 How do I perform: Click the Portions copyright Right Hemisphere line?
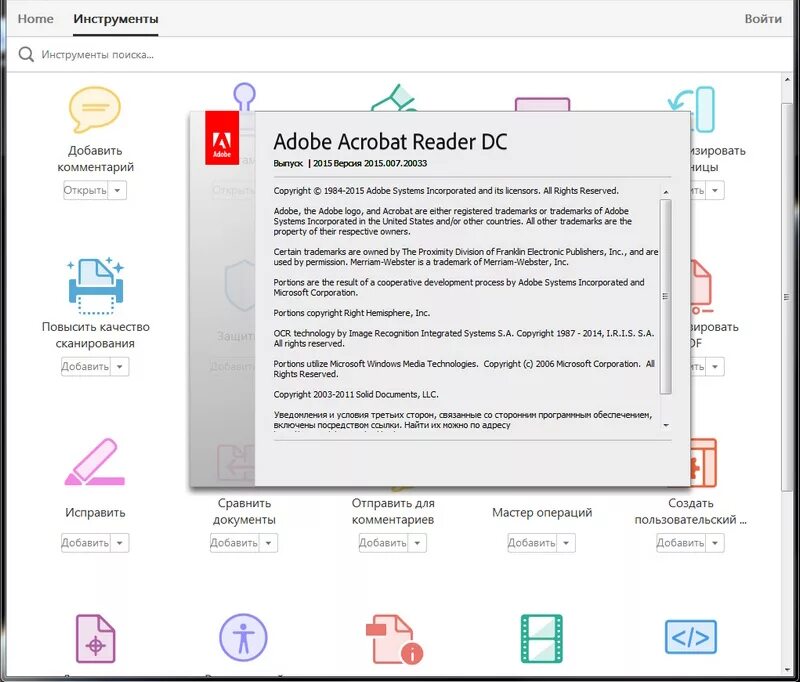(352, 313)
